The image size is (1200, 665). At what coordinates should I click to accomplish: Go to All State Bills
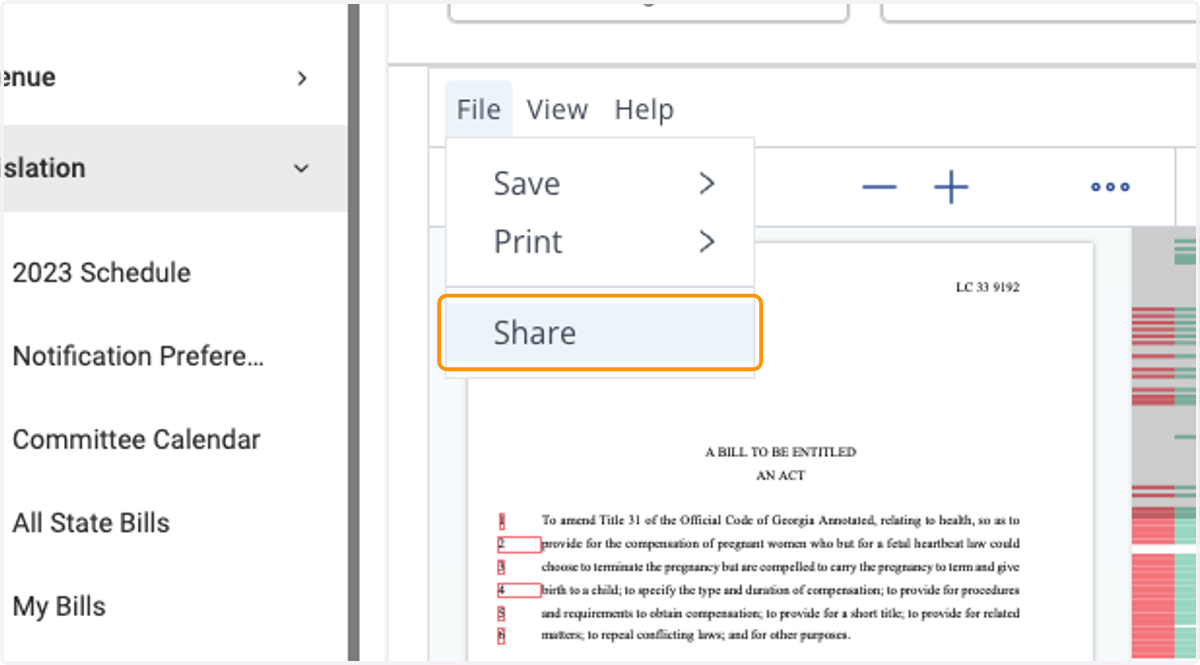pyautogui.click(x=91, y=523)
